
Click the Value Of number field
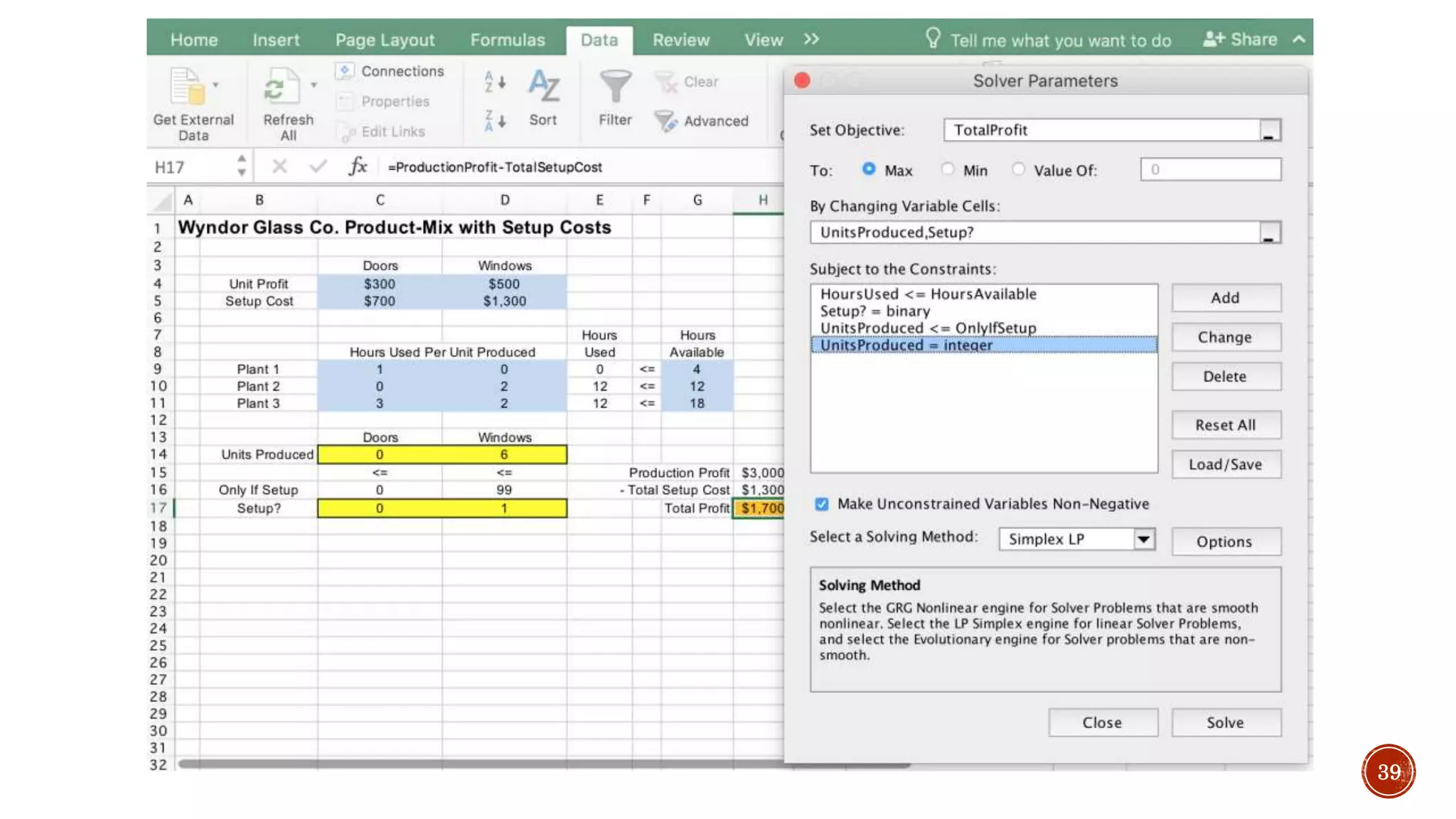click(1211, 169)
